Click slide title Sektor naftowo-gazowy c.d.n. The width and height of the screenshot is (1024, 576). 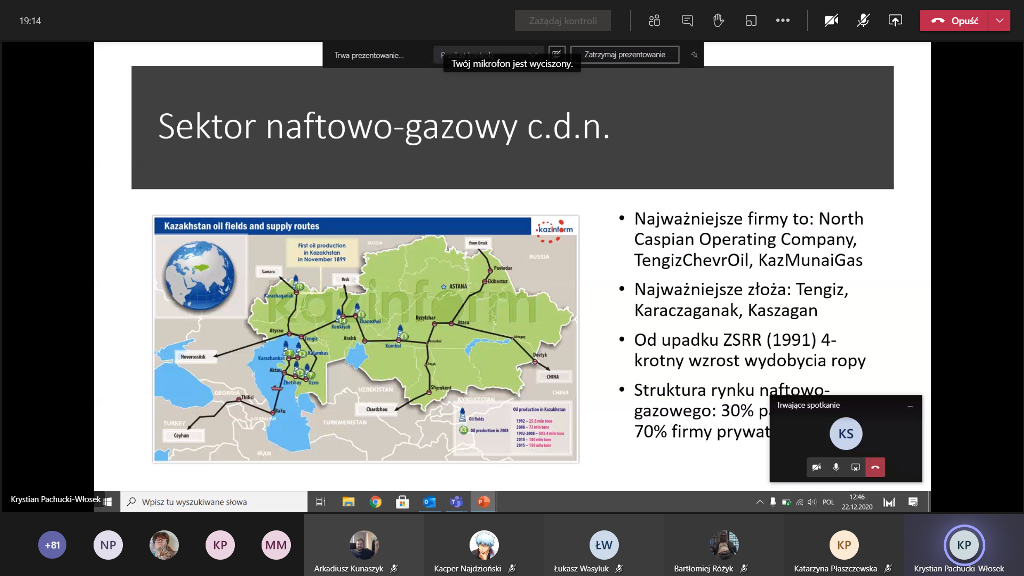(384, 127)
